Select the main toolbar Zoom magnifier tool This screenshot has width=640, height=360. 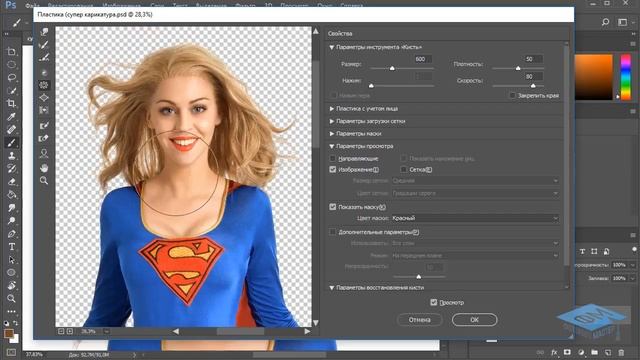click(11, 298)
